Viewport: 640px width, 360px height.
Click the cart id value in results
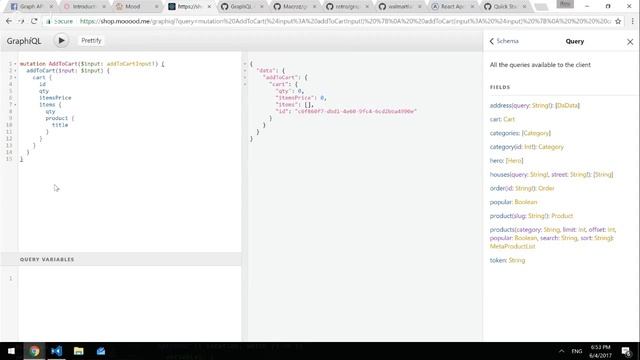point(356,111)
